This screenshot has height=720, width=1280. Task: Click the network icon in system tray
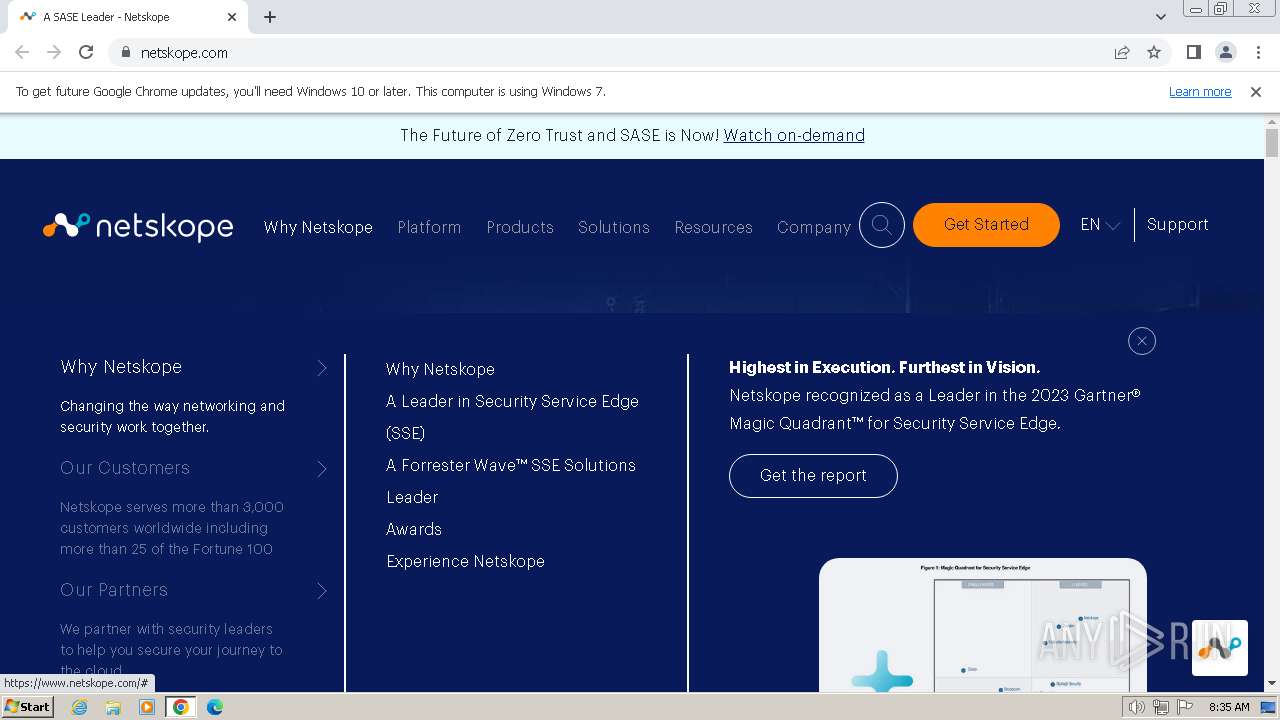(1161, 707)
